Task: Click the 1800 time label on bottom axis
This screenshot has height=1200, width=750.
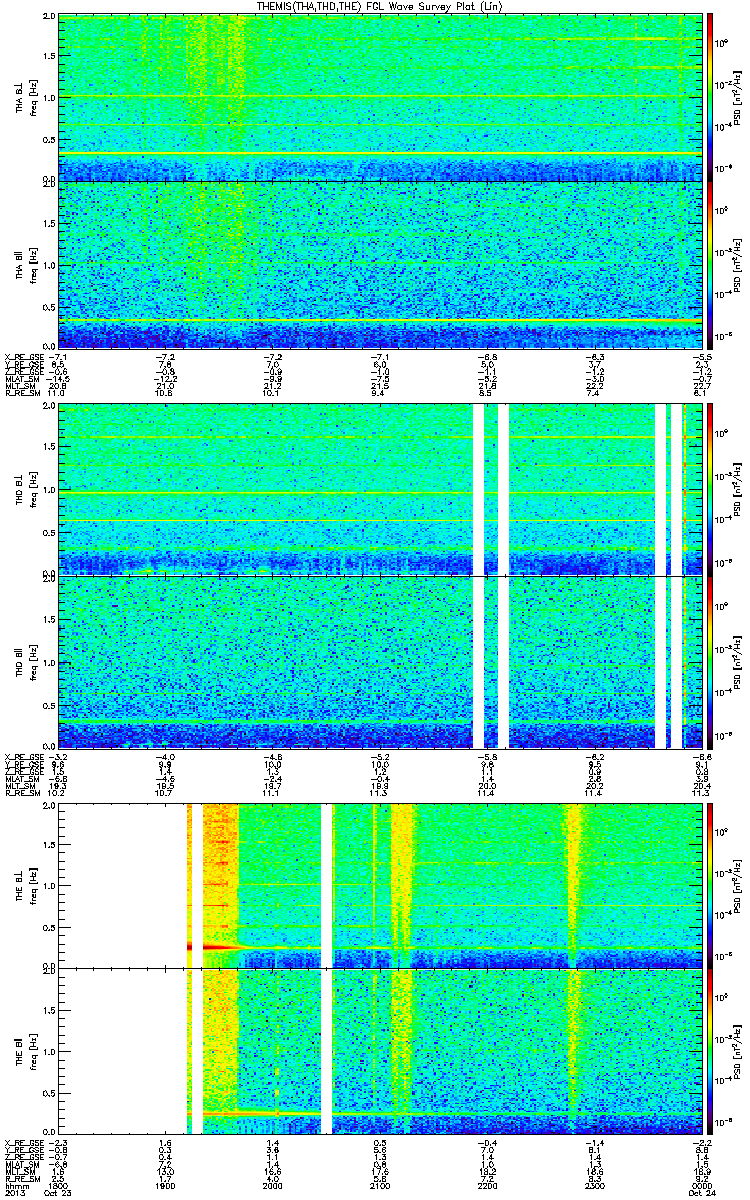Action: pyautogui.click(x=58, y=1186)
